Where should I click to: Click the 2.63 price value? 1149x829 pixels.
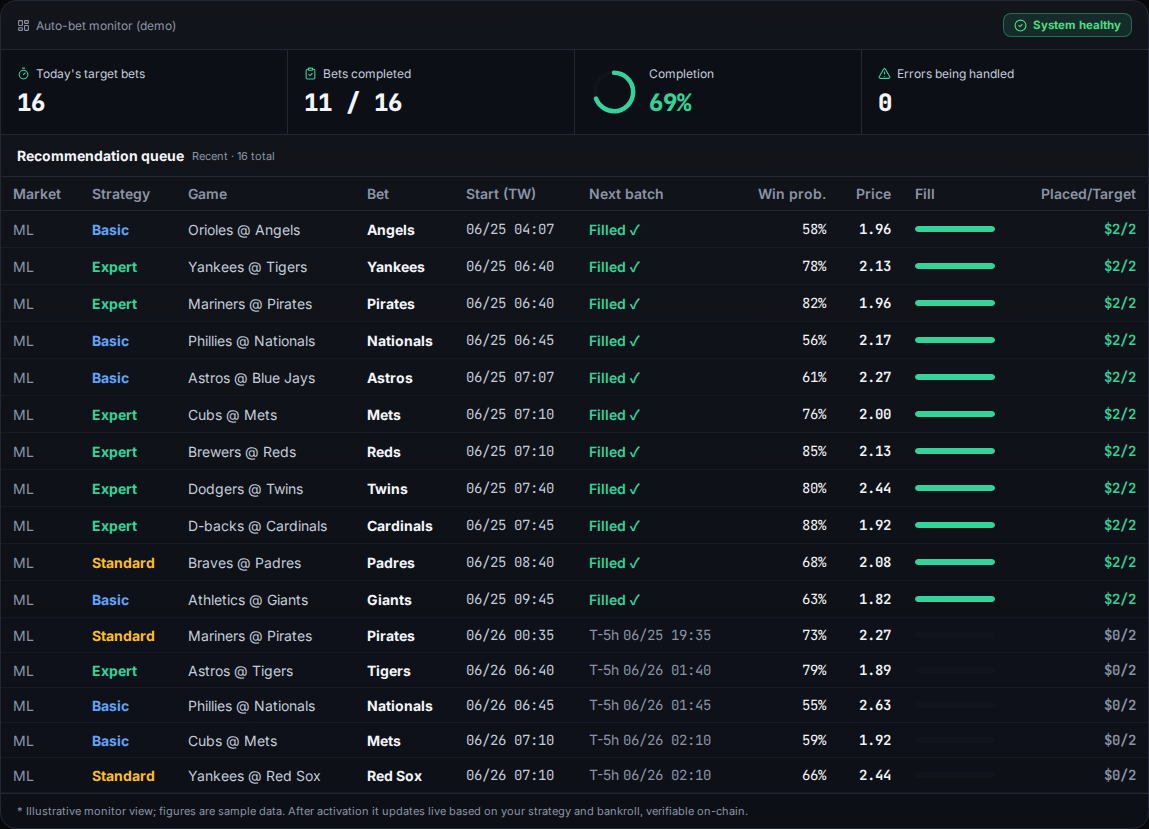[x=875, y=706]
